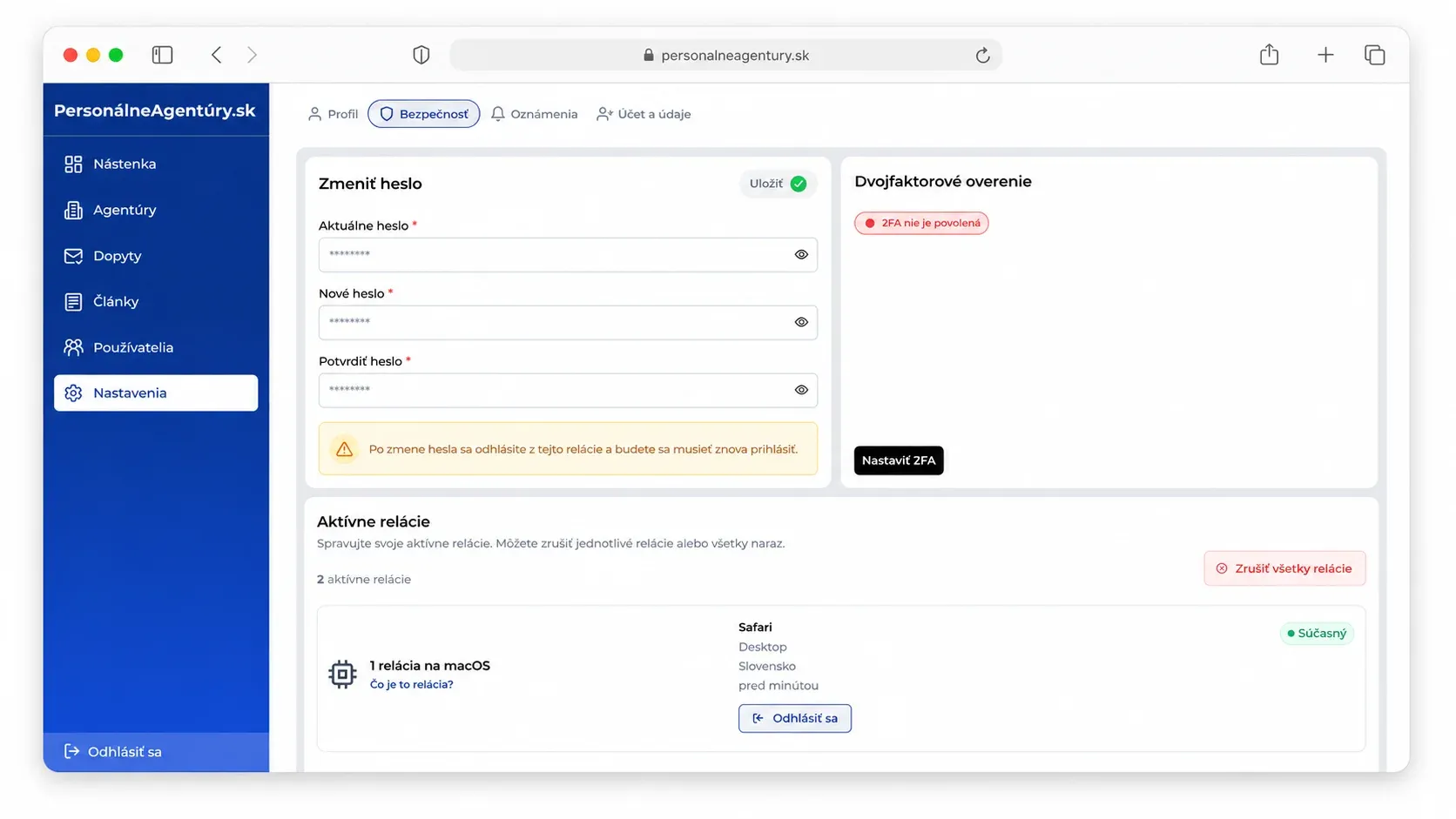Switch to the Oznámenia tab
Screen dimensions: 1456x819
coord(535,114)
